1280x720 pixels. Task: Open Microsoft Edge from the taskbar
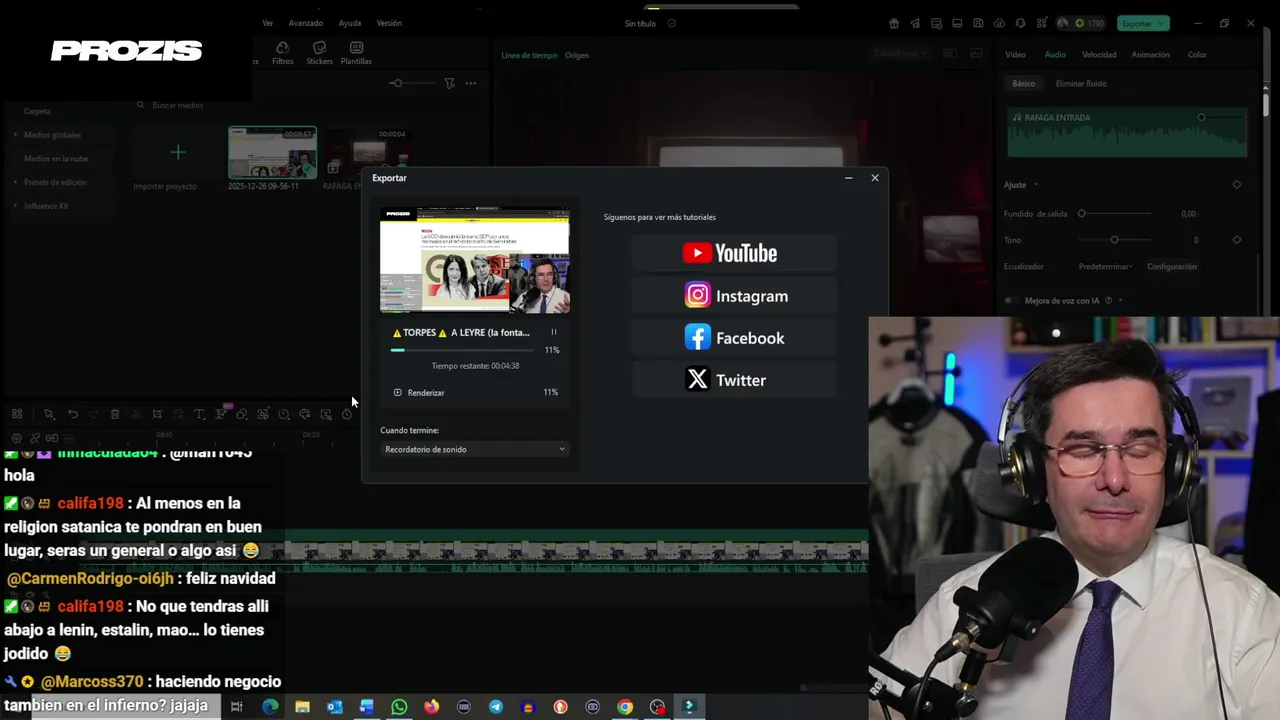tap(270, 707)
